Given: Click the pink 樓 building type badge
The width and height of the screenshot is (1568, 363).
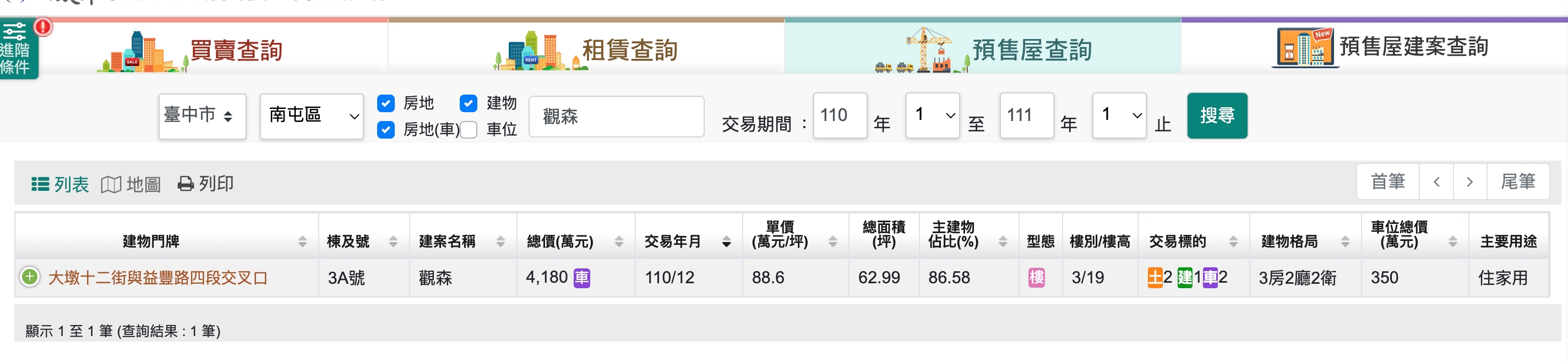Looking at the screenshot, I should (x=1036, y=278).
